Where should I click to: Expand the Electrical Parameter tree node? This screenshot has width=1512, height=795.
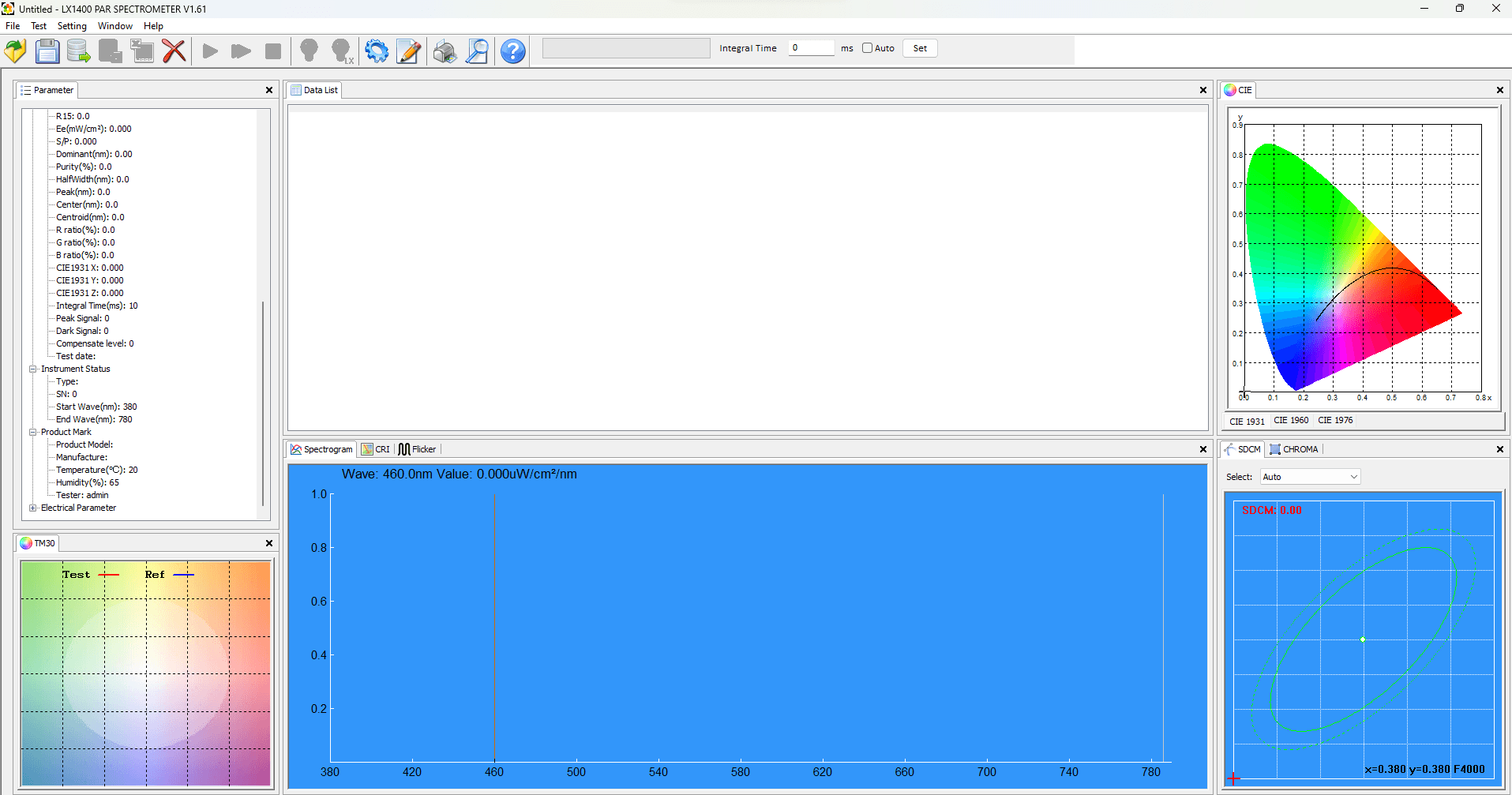[x=33, y=508]
